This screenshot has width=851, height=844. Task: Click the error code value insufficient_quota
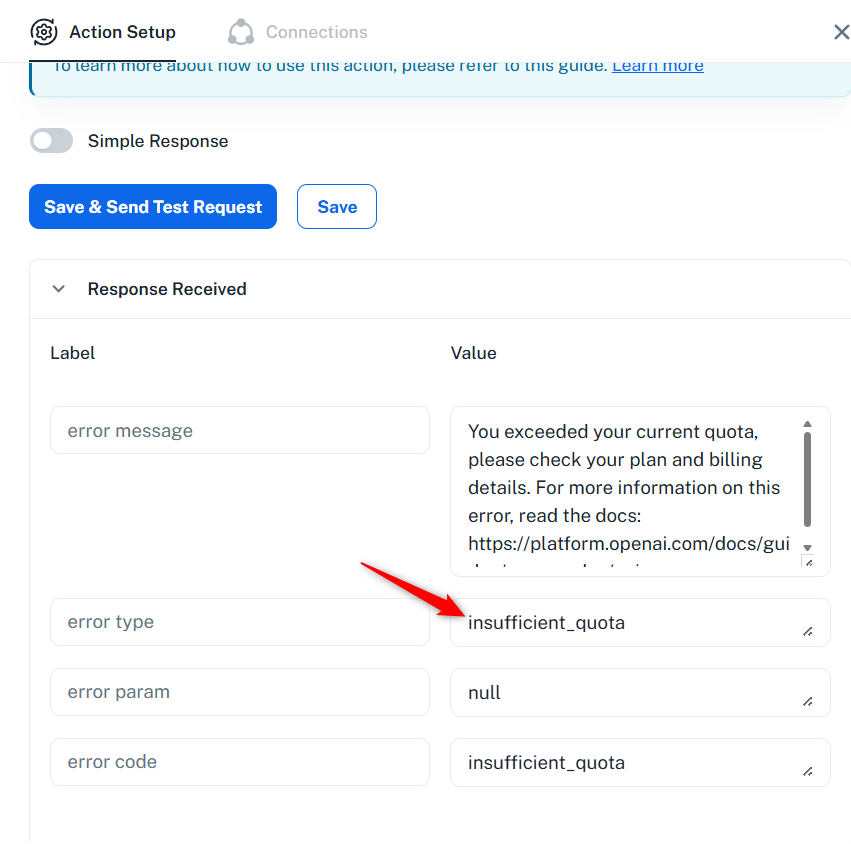tap(630, 763)
